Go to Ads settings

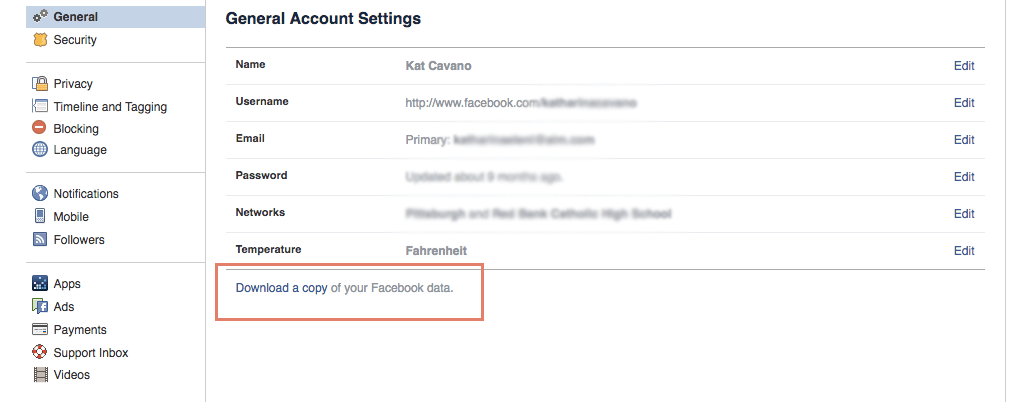pyautogui.click(x=64, y=307)
